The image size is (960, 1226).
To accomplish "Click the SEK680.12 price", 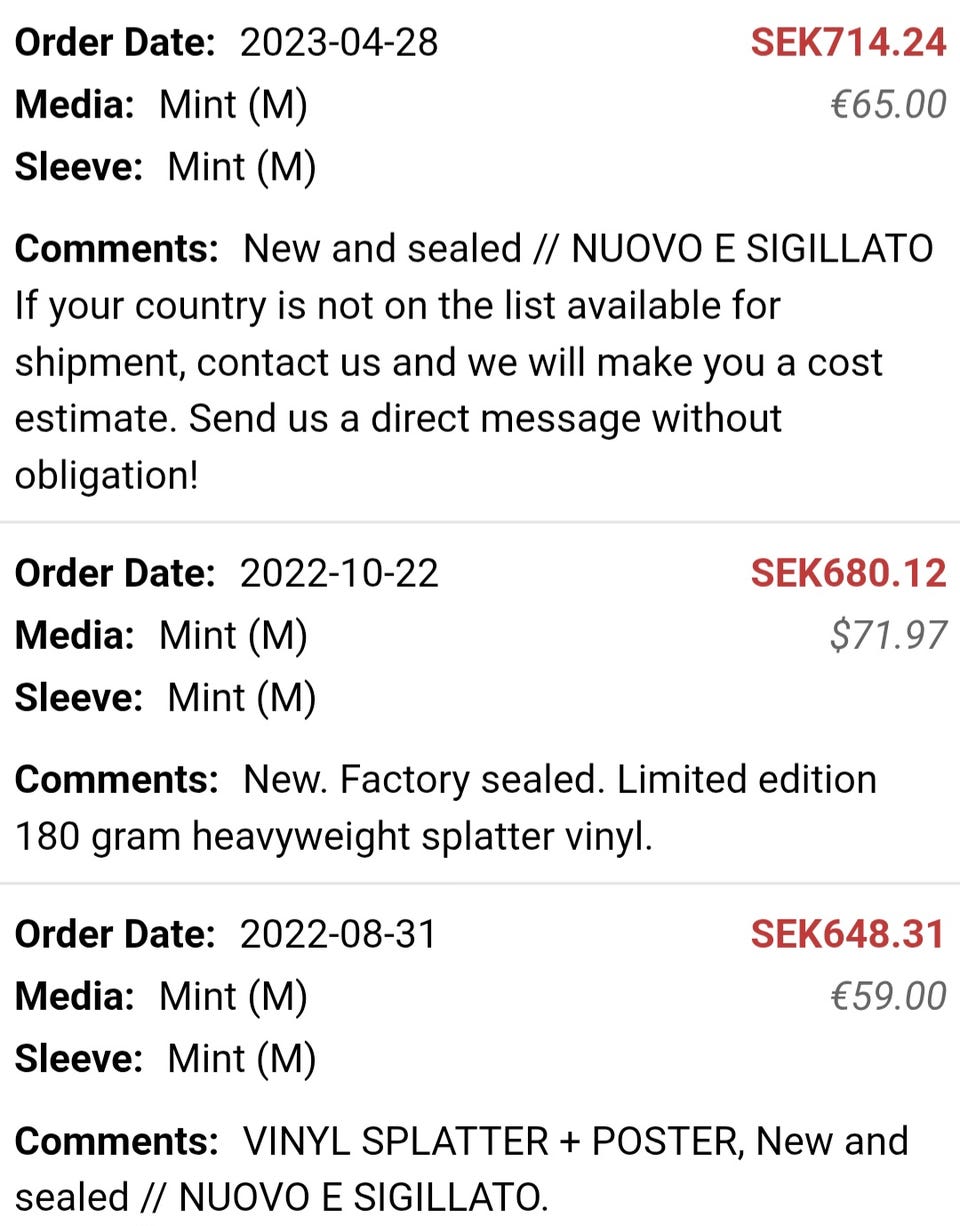I will (x=848, y=573).
